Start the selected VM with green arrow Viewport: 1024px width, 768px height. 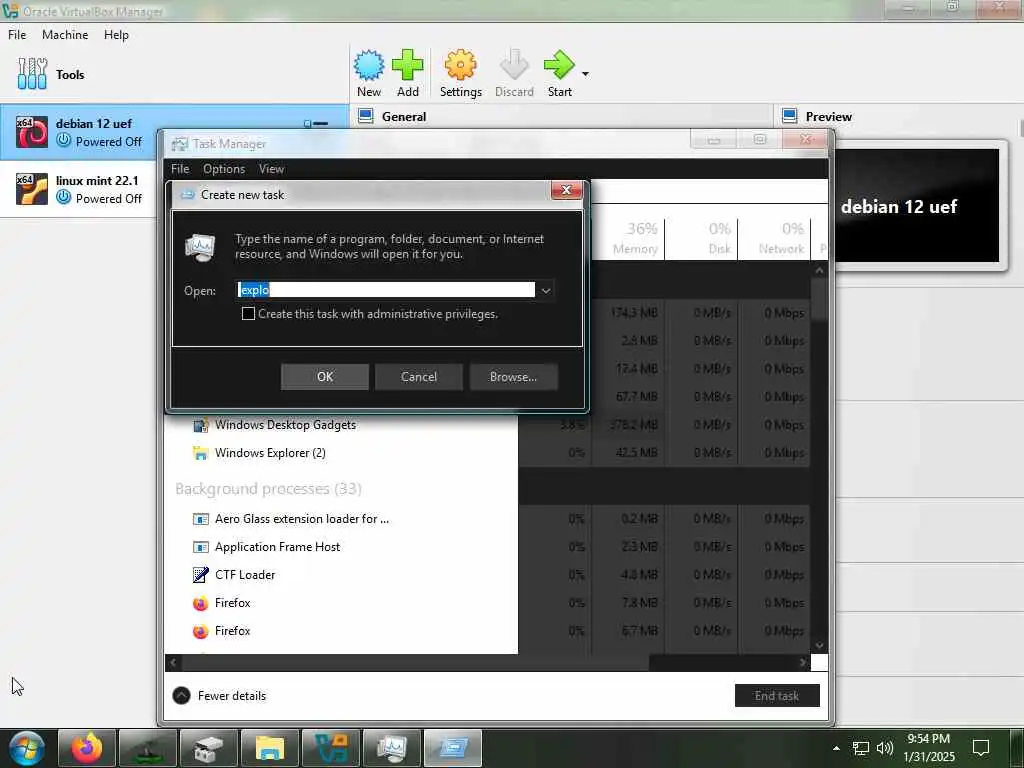click(x=559, y=73)
